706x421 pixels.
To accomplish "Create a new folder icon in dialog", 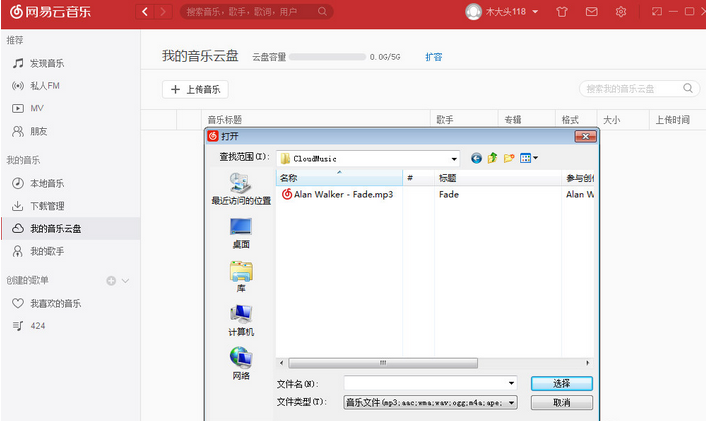I will click(x=509, y=158).
